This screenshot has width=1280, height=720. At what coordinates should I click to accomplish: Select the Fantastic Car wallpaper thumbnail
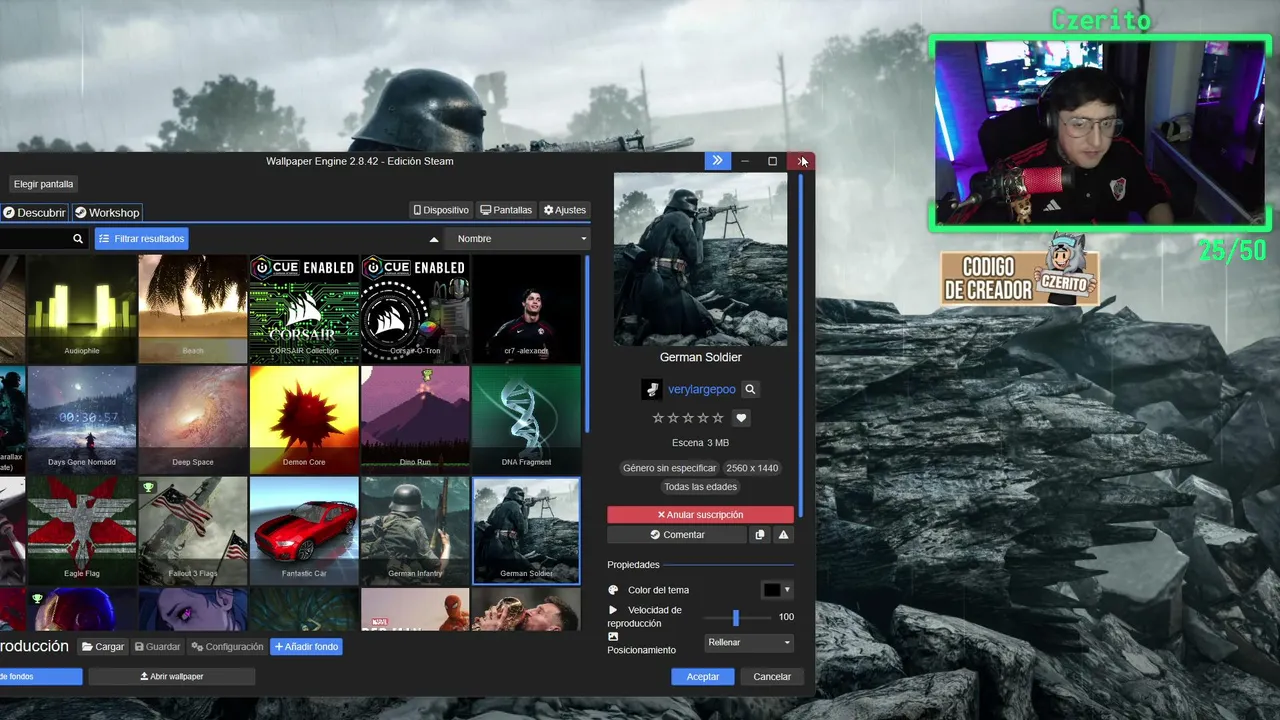(304, 530)
